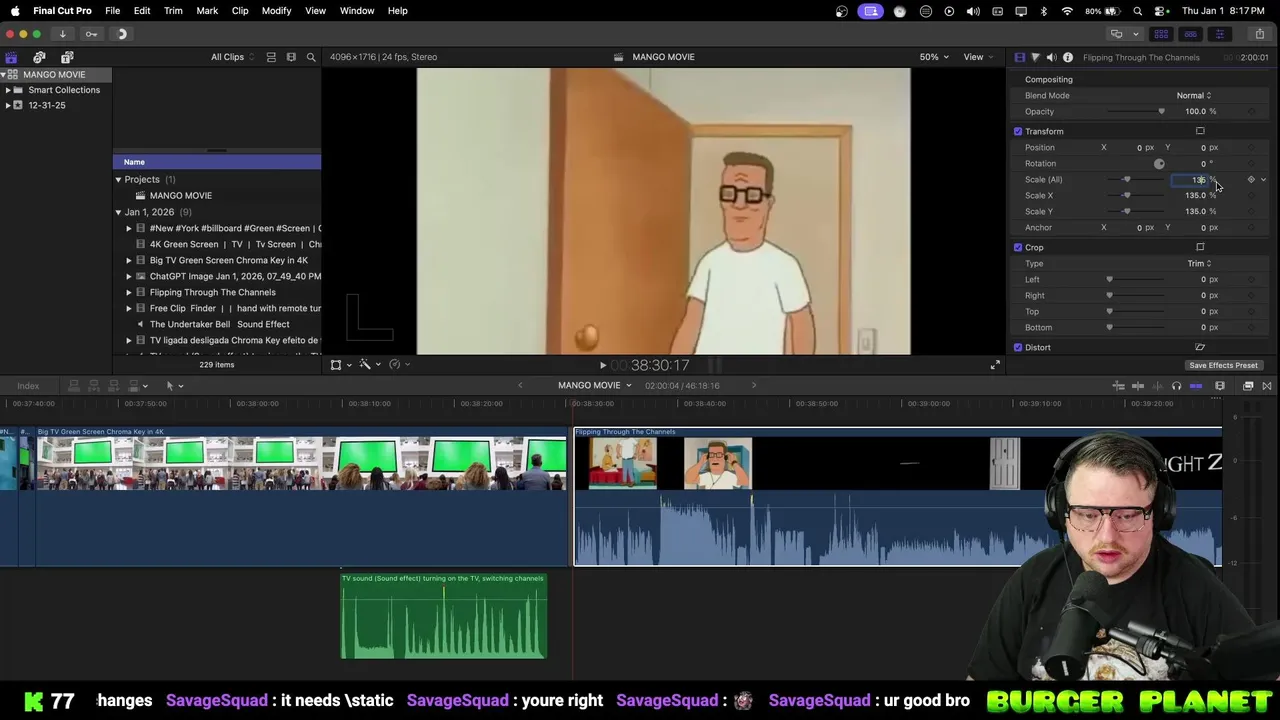The image size is (1280, 720).
Task: Open the Apple menu
Action: pos(14,11)
